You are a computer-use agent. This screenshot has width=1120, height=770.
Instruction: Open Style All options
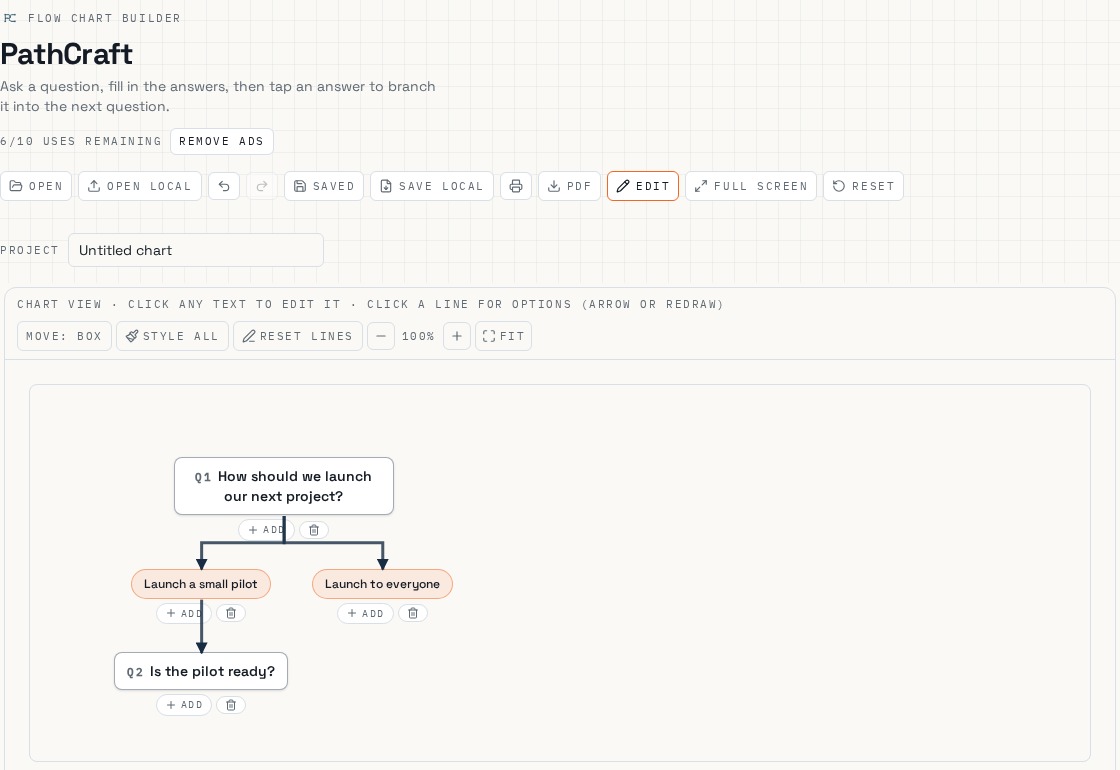172,336
